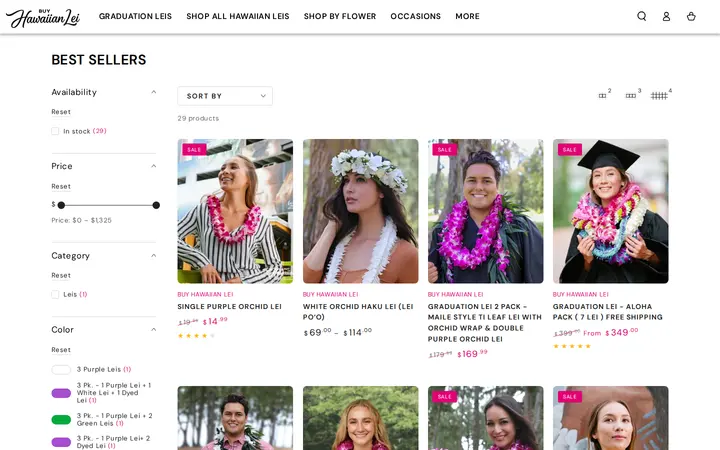Open the More menu
The height and width of the screenshot is (450, 720).
pyautogui.click(x=467, y=16)
